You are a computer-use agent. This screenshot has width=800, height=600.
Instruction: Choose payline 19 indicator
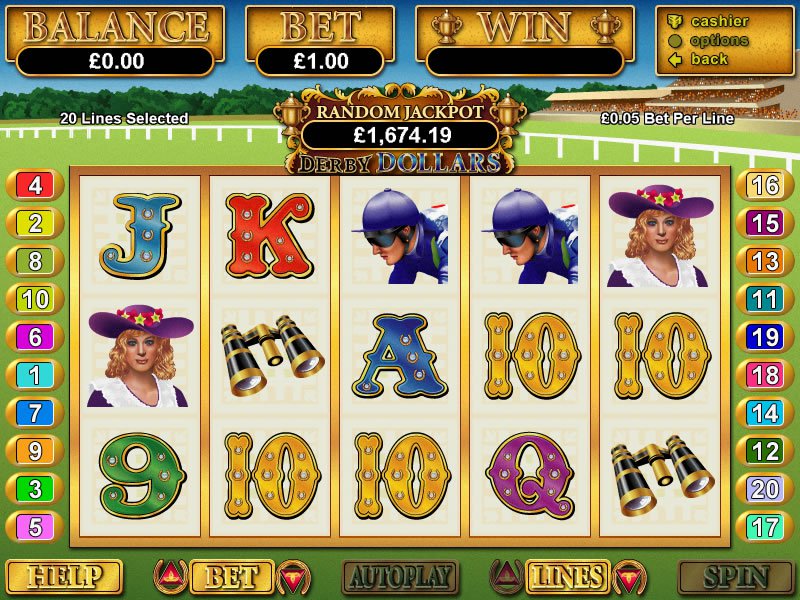coord(764,337)
